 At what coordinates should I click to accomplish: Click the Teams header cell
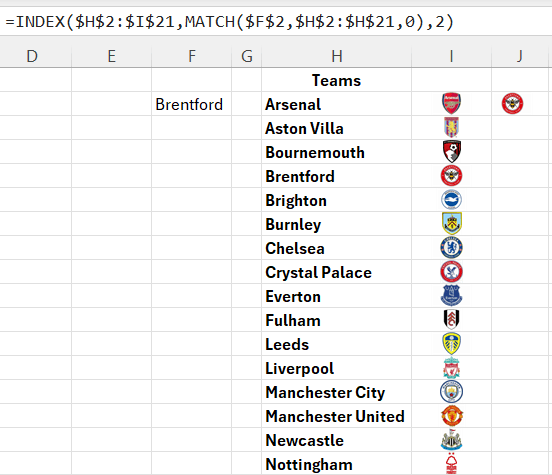337,80
